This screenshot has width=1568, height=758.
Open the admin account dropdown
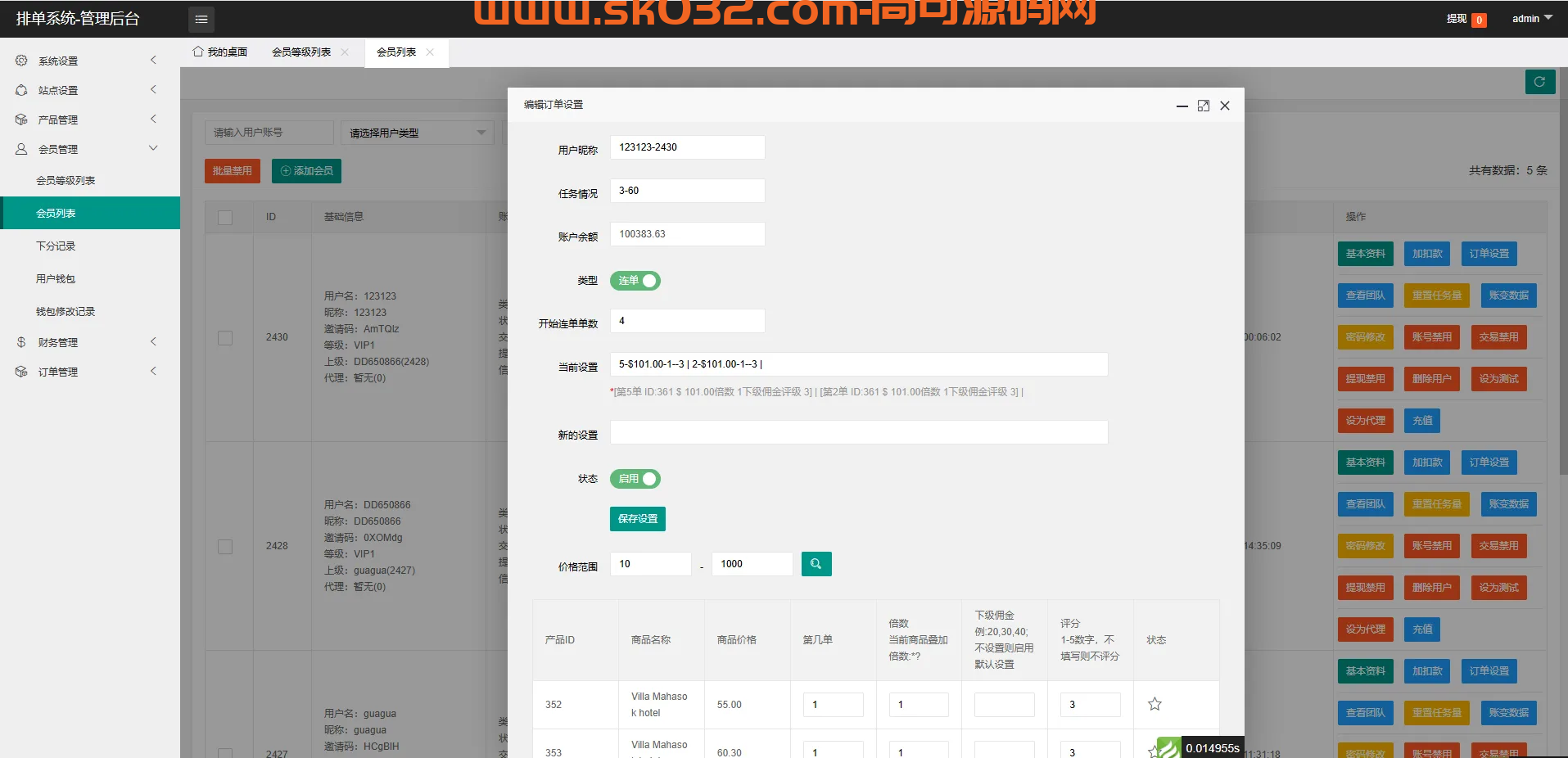[1530, 18]
